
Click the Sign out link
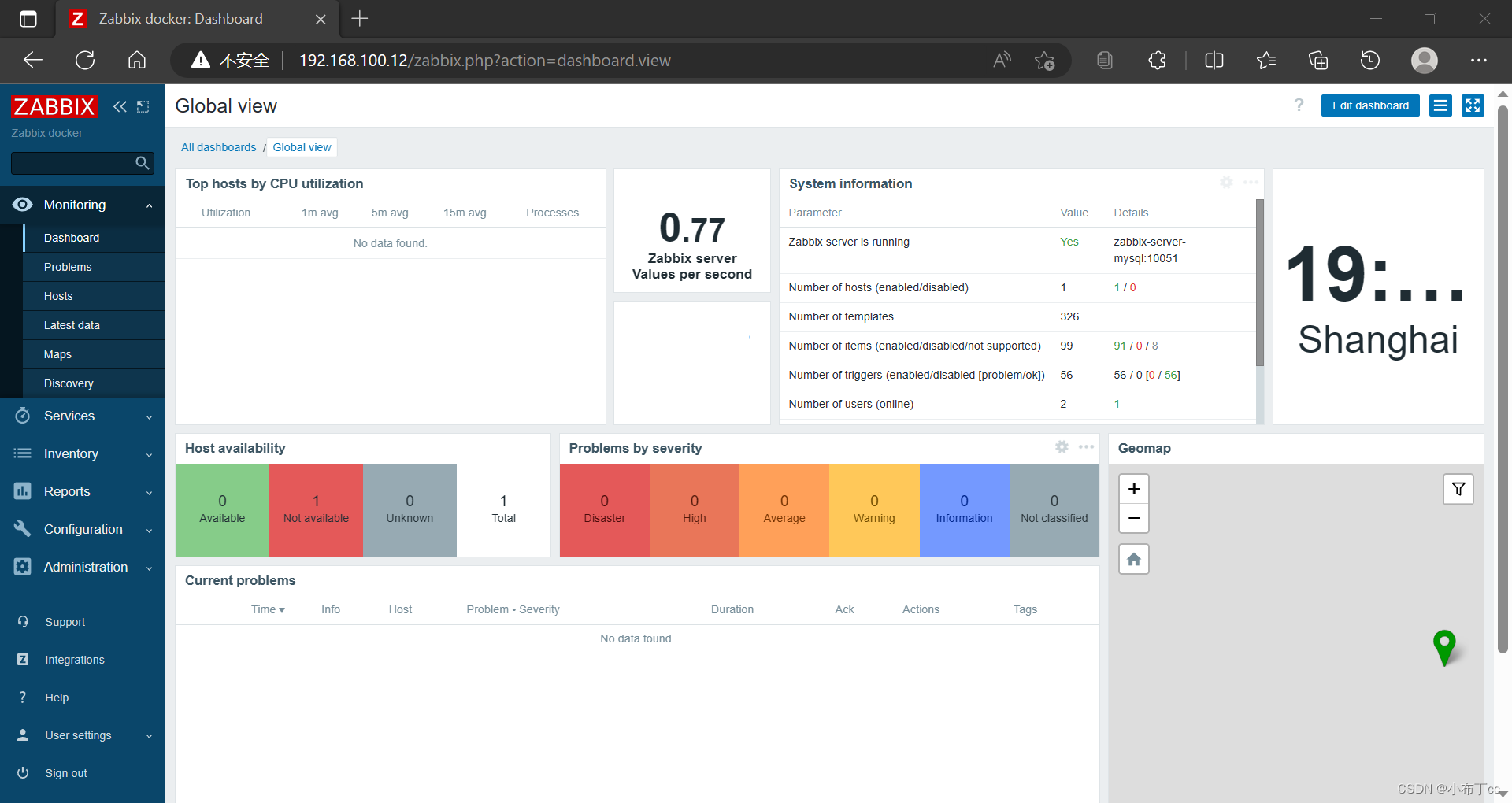coord(66,773)
